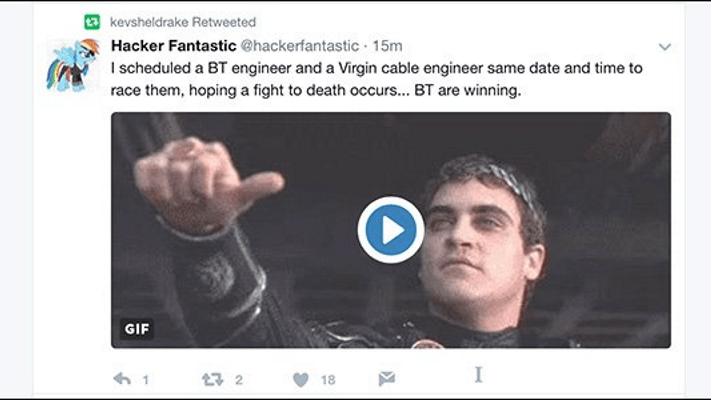
Task: Click the reply arrow icon
Action: (x=122, y=379)
